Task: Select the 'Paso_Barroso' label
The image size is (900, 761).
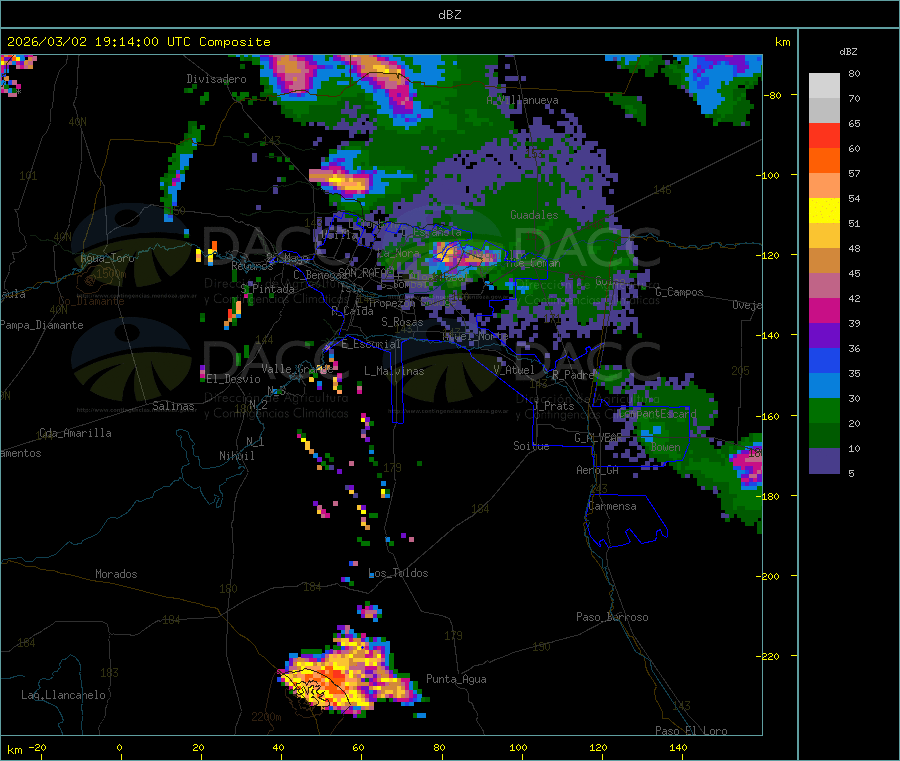Action: pos(612,617)
